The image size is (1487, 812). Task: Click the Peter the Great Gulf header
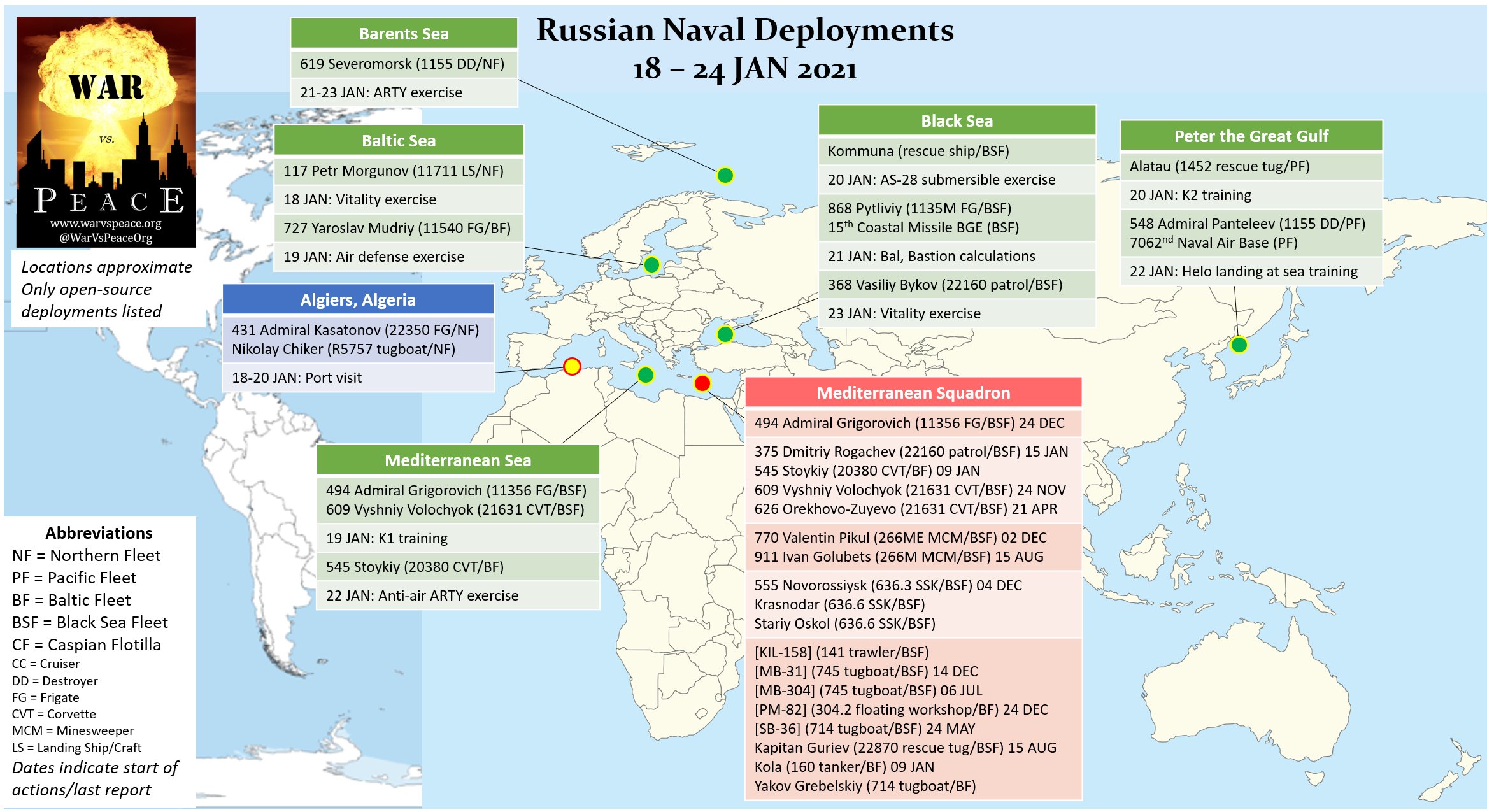(x=1251, y=136)
